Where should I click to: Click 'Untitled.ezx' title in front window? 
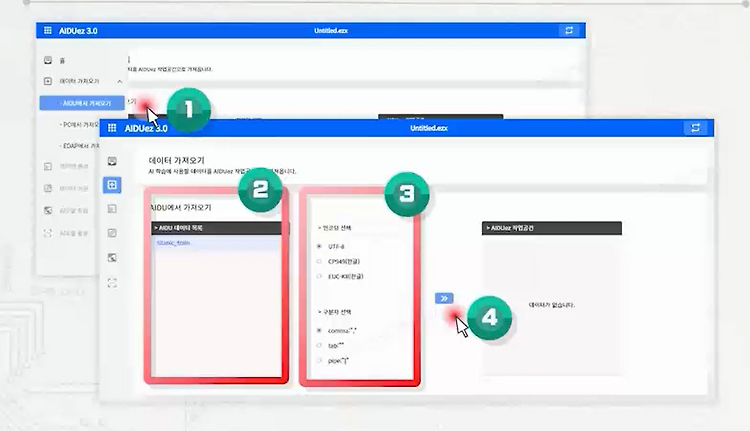click(x=429, y=128)
